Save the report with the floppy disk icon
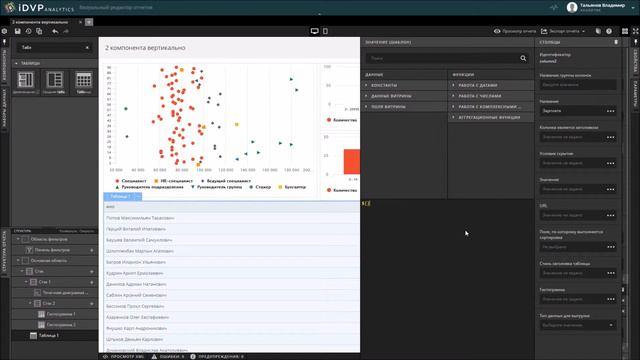 18,31
